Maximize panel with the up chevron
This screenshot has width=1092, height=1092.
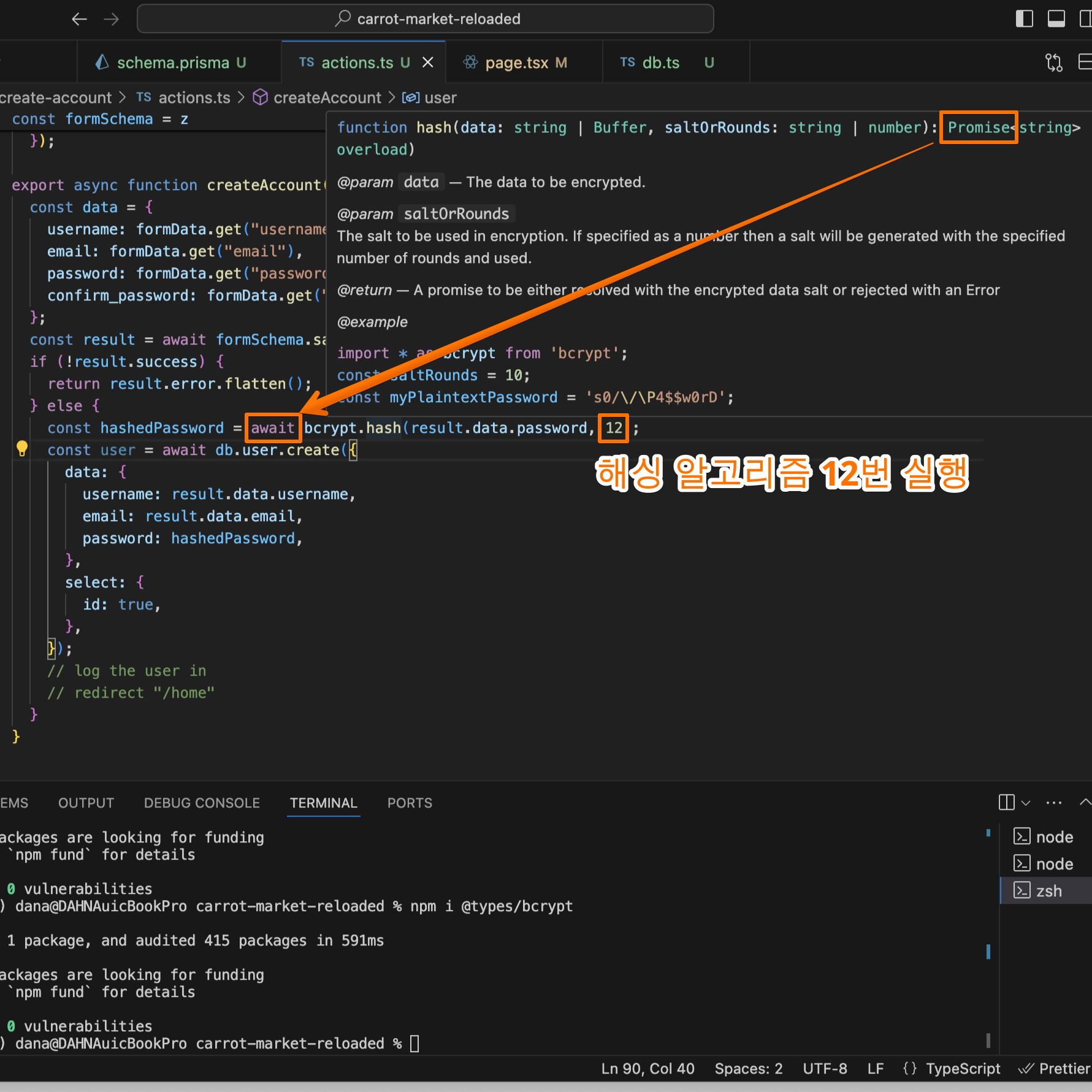[1085, 803]
